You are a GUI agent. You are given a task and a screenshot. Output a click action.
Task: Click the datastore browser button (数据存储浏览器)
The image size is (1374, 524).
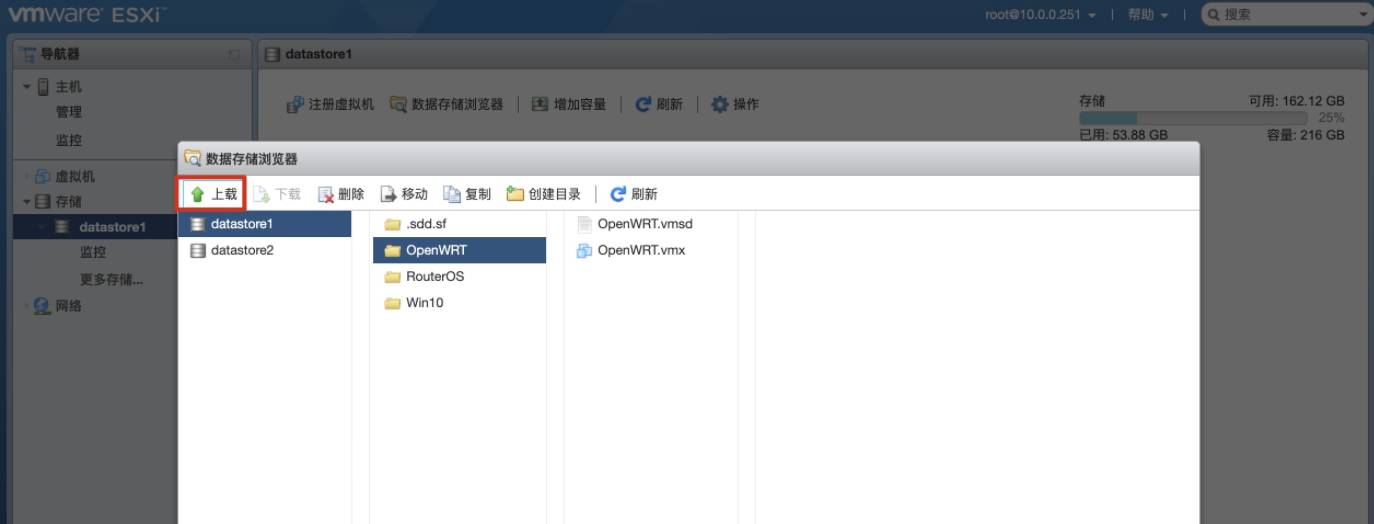(447, 104)
